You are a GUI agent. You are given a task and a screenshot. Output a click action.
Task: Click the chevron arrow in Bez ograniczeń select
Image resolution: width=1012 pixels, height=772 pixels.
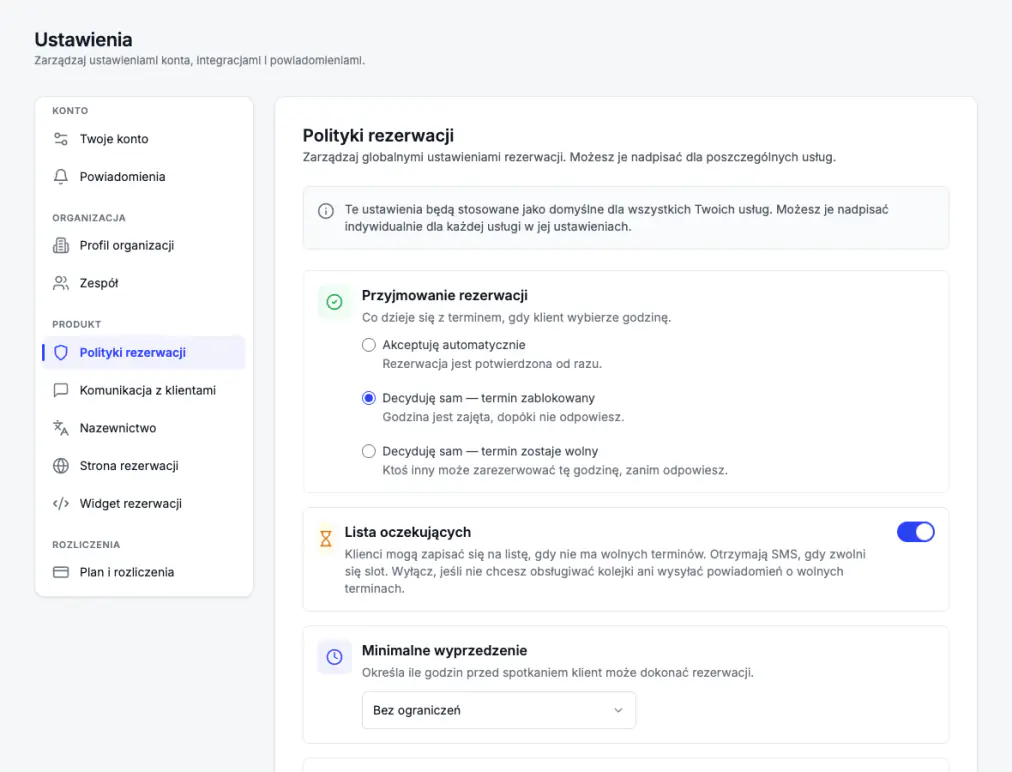point(618,710)
